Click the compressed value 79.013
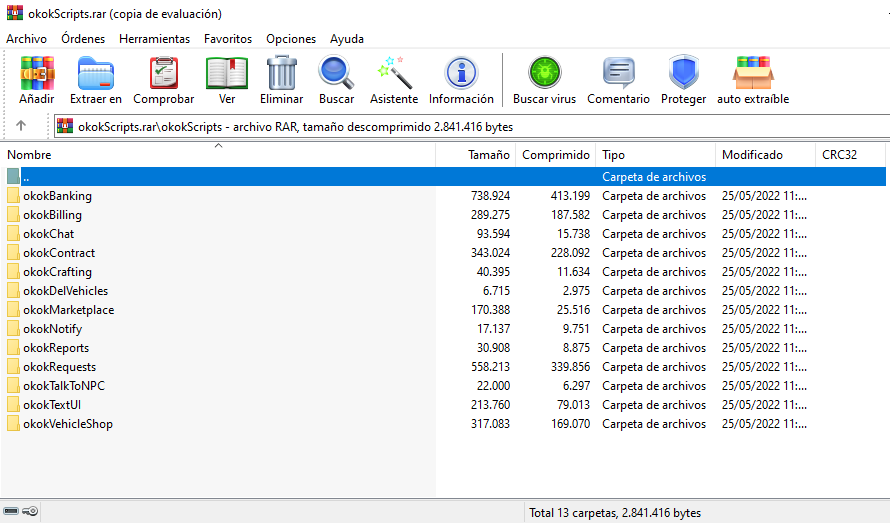890x523 pixels. [573, 405]
